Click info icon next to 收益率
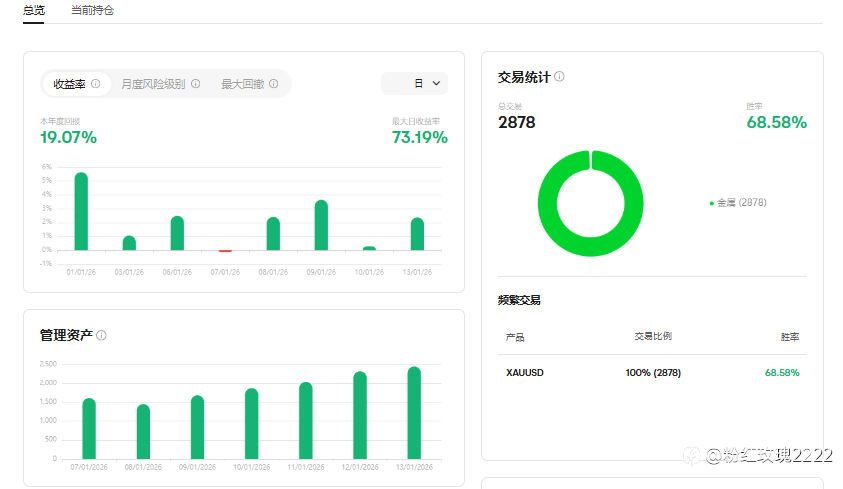This screenshot has width=843, height=489. pos(96,84)
